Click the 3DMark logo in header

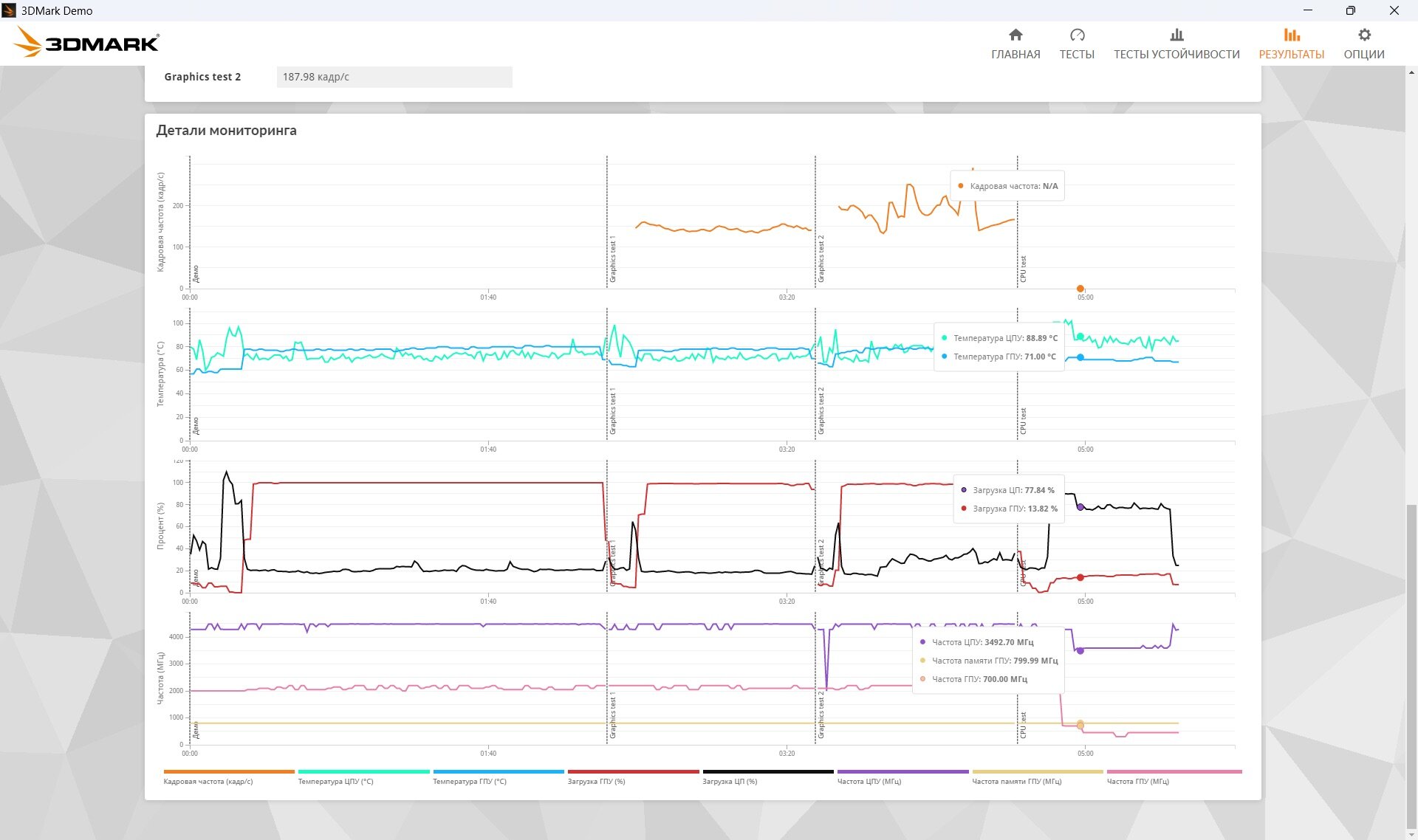[x=87, y=43]
